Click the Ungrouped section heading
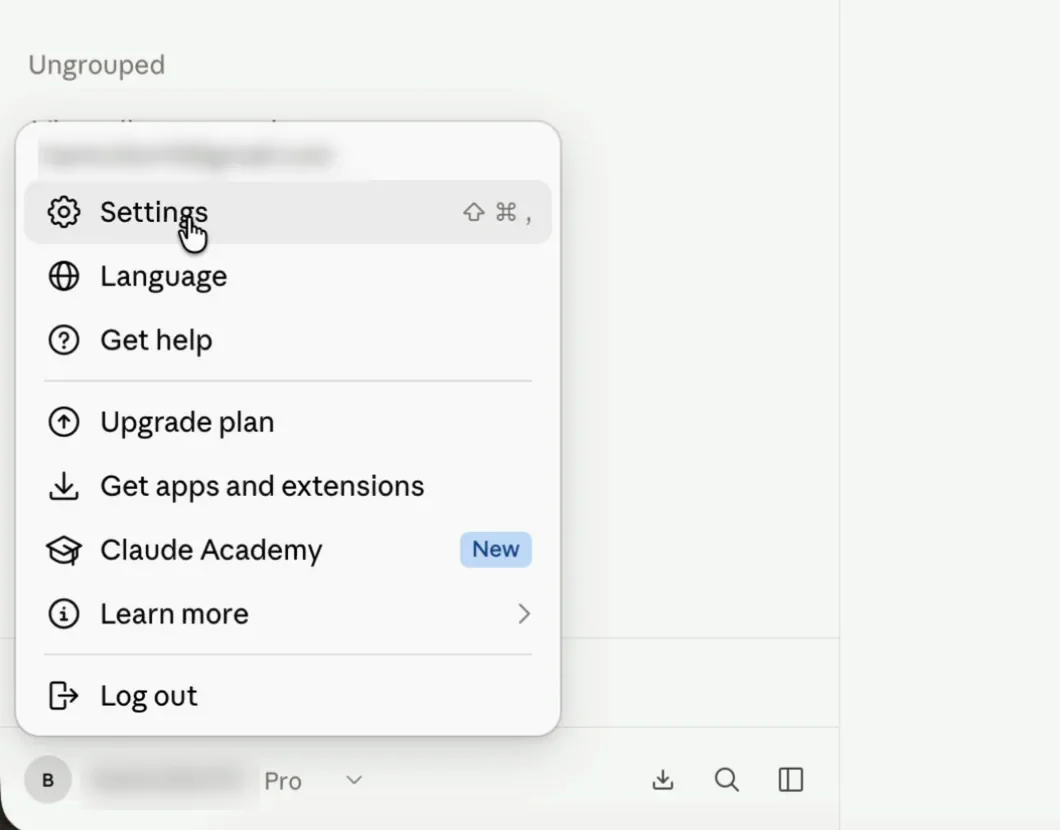Screen dimensions: 1060x830 point(97,65)
